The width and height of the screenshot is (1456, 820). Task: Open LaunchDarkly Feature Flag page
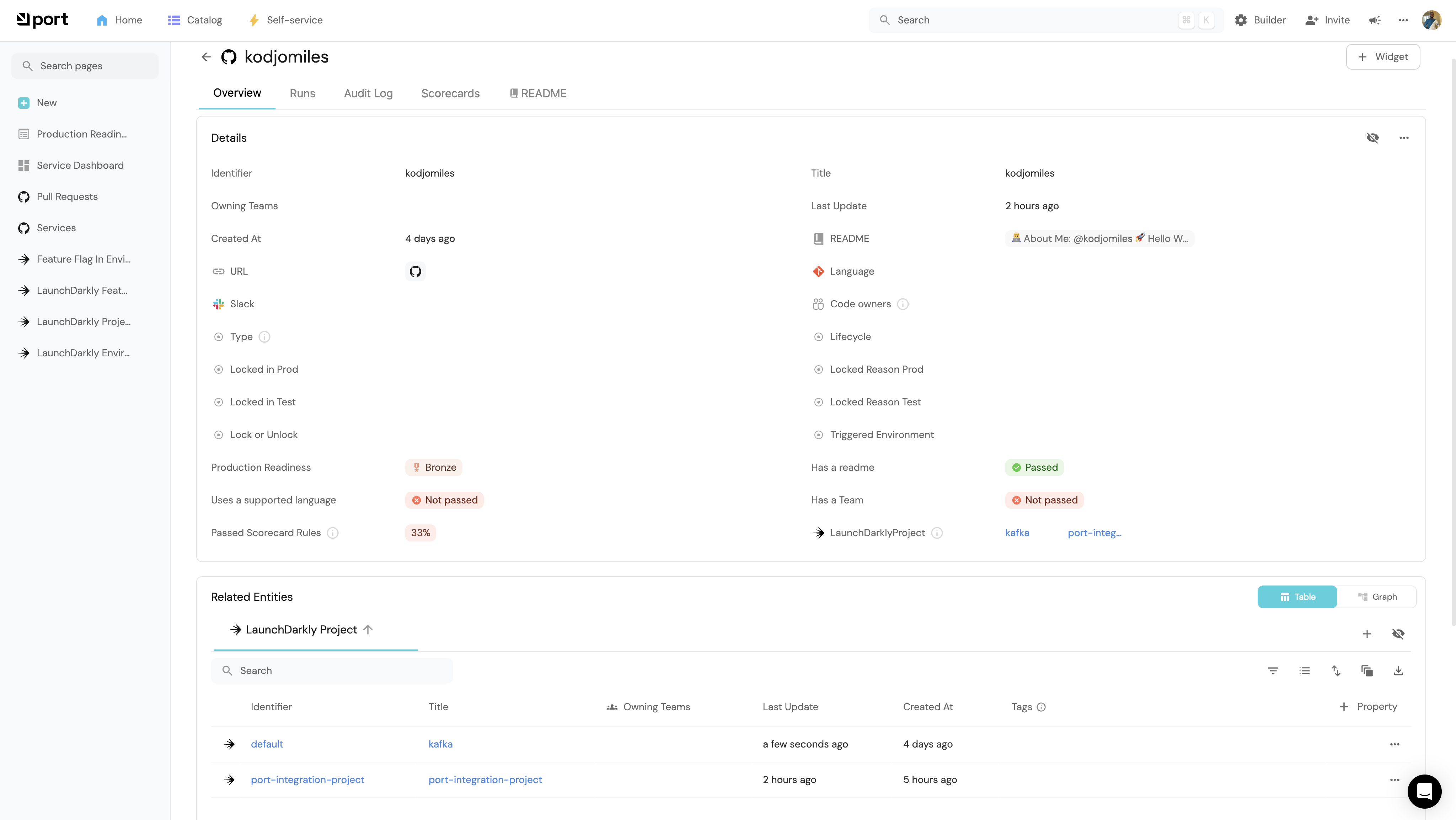[x=73, y=291]
